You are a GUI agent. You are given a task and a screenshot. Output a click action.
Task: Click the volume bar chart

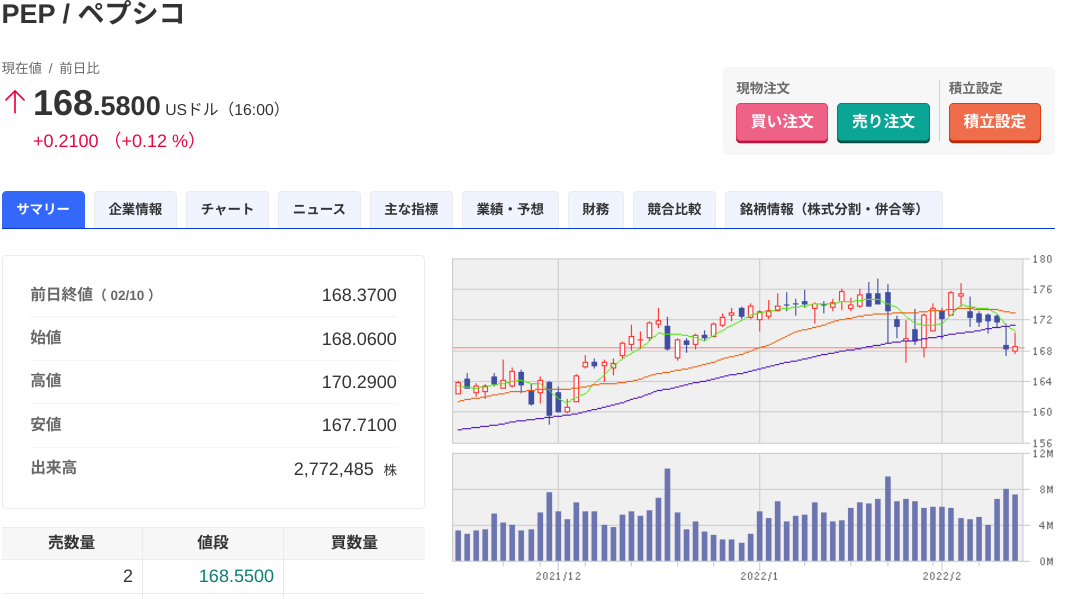738,507
